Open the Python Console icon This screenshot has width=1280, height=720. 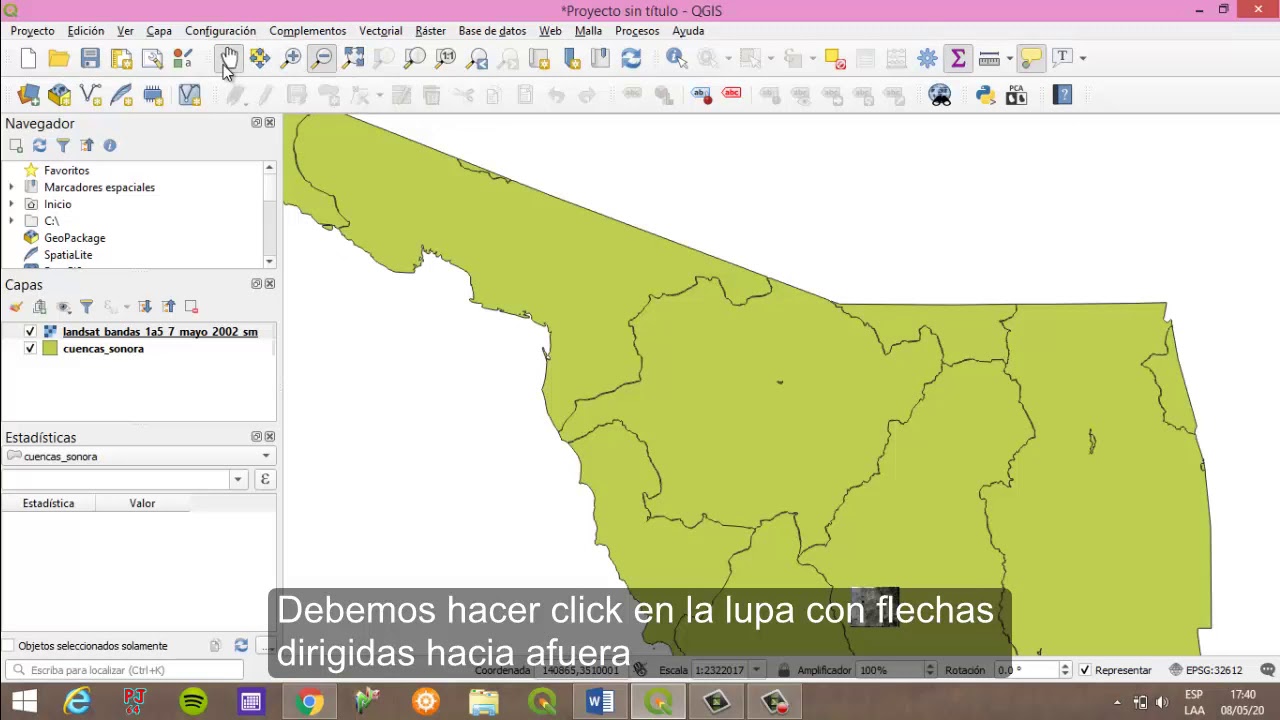click(985, 95)
